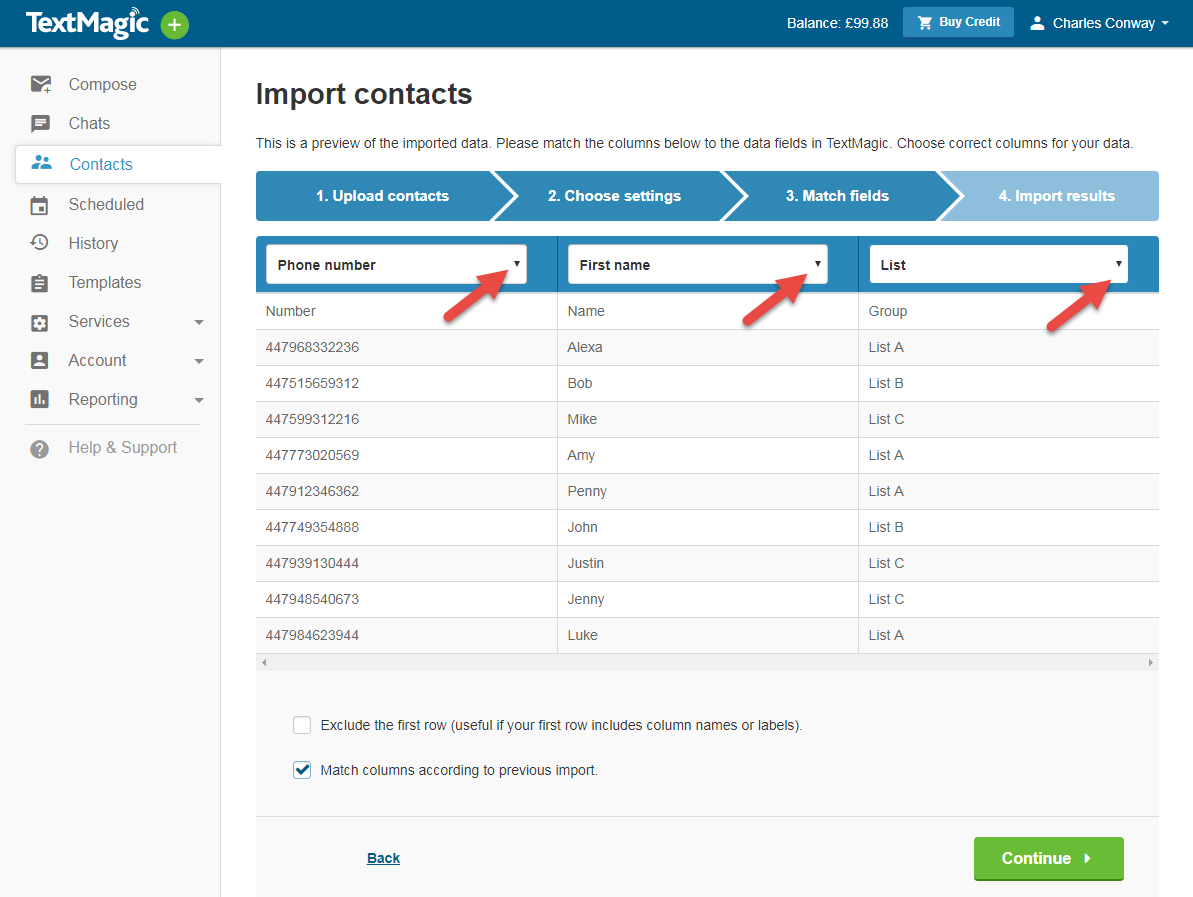Click the horizontal scrollbar right arrow

coord(1150,663)
